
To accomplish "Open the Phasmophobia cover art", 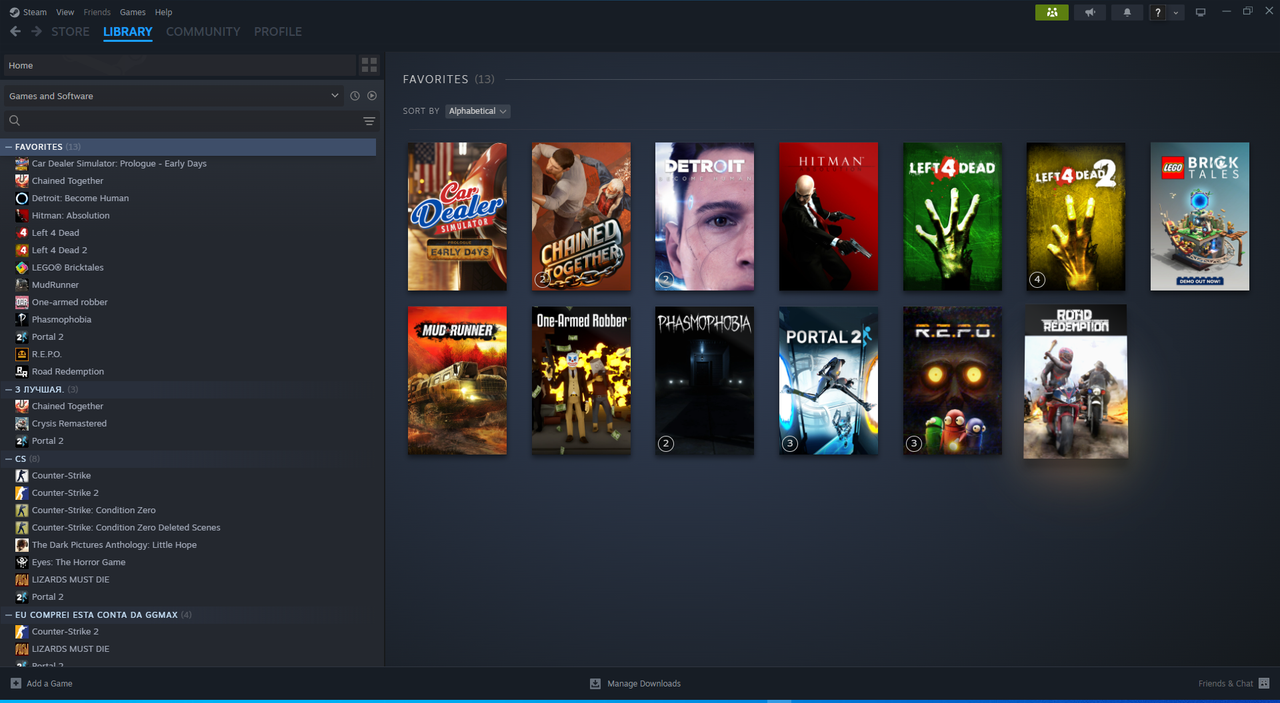I will click(705, 381).
